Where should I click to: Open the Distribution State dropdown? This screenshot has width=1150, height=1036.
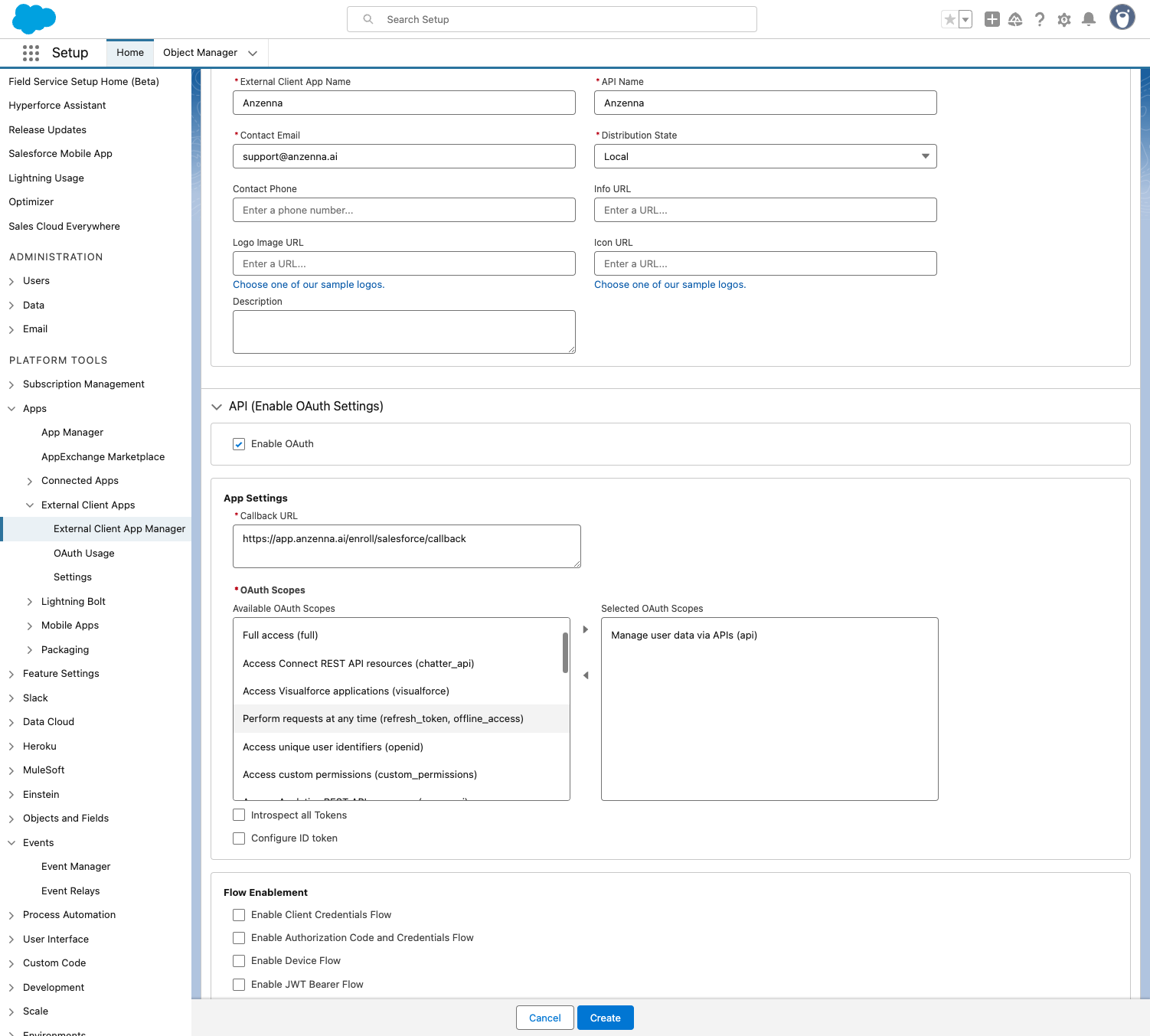pos(765,156)
